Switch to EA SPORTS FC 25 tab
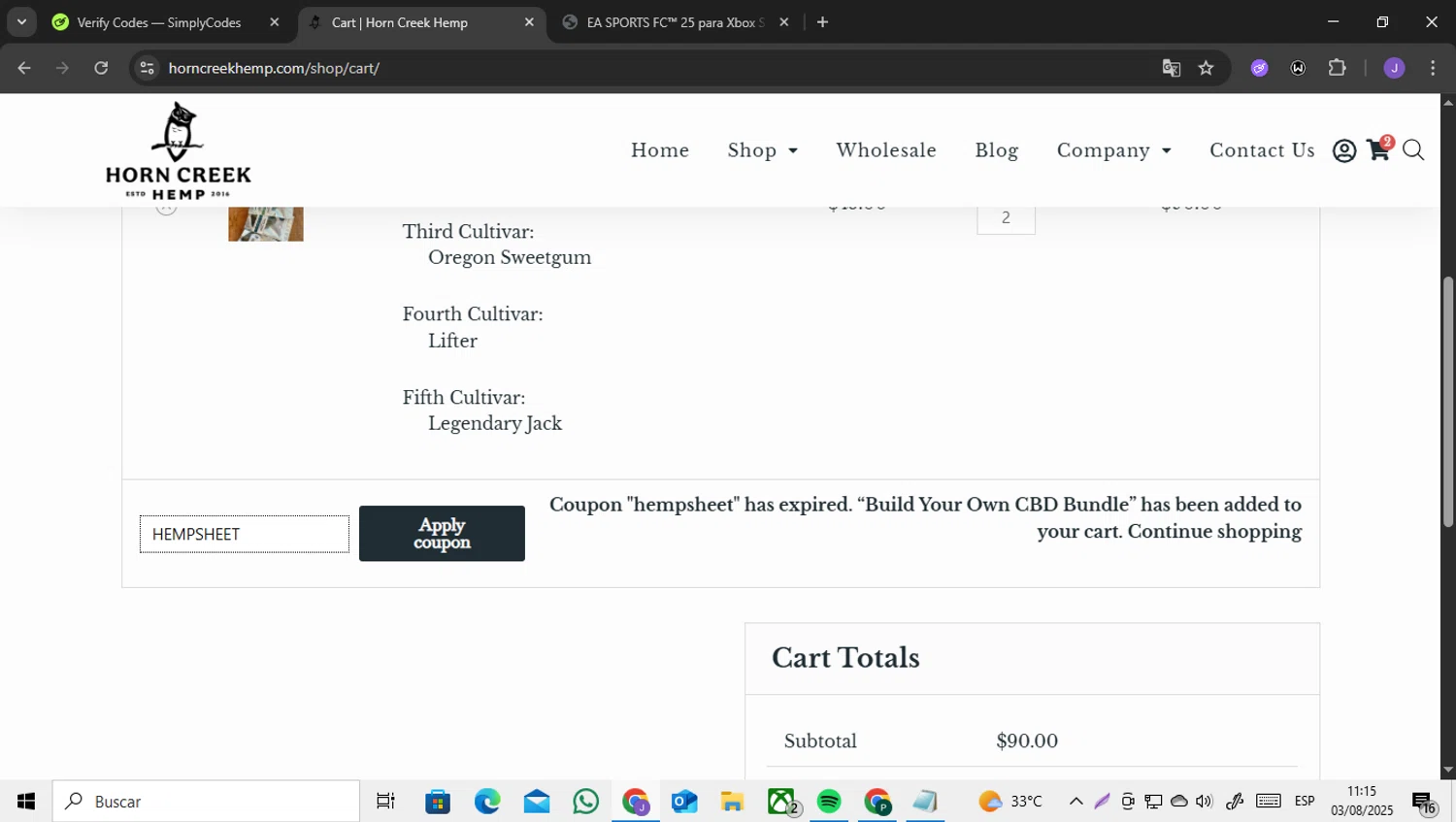The image size is (1456, 822). click(676, 22)
